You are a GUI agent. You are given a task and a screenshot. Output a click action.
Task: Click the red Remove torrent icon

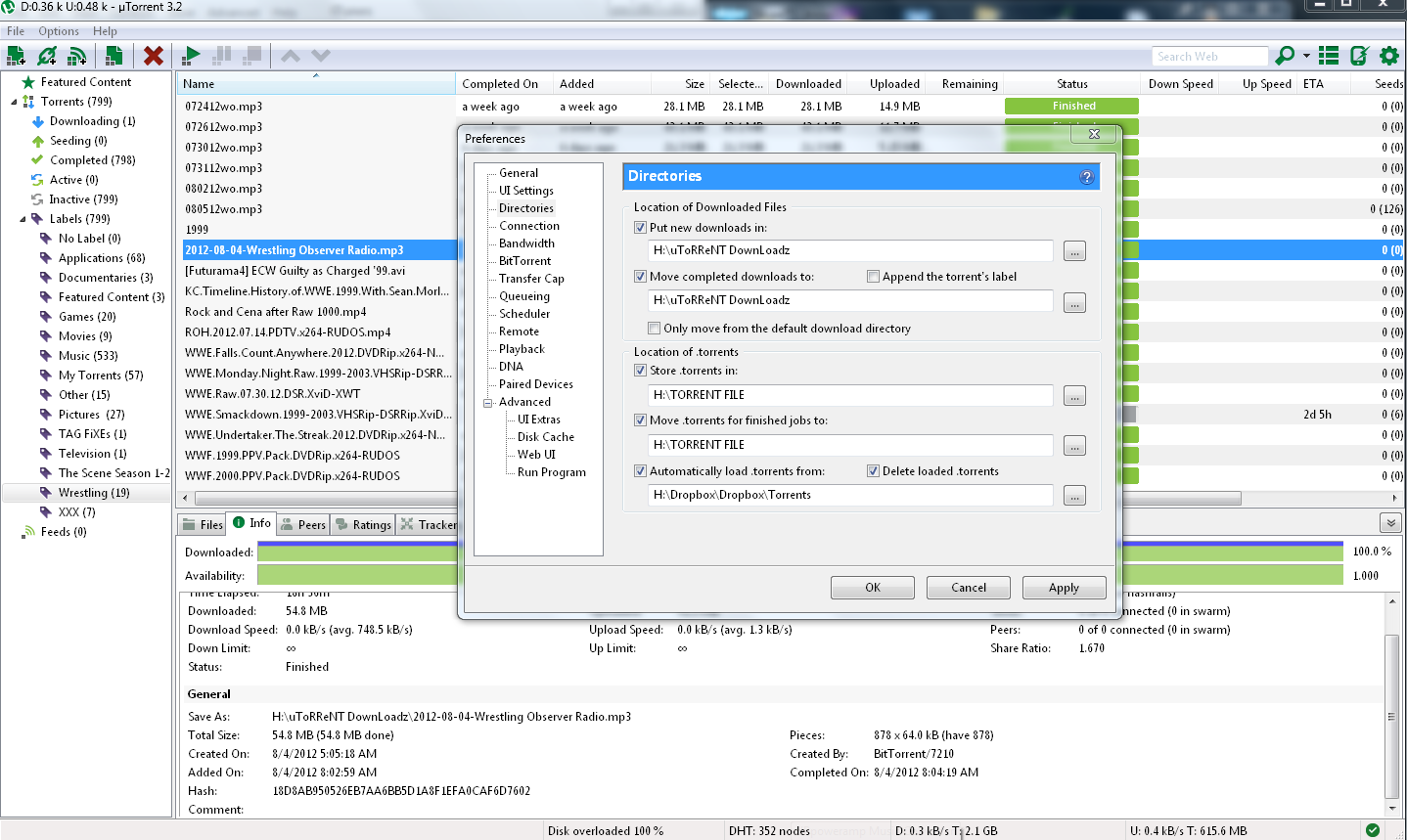point(153,56)
